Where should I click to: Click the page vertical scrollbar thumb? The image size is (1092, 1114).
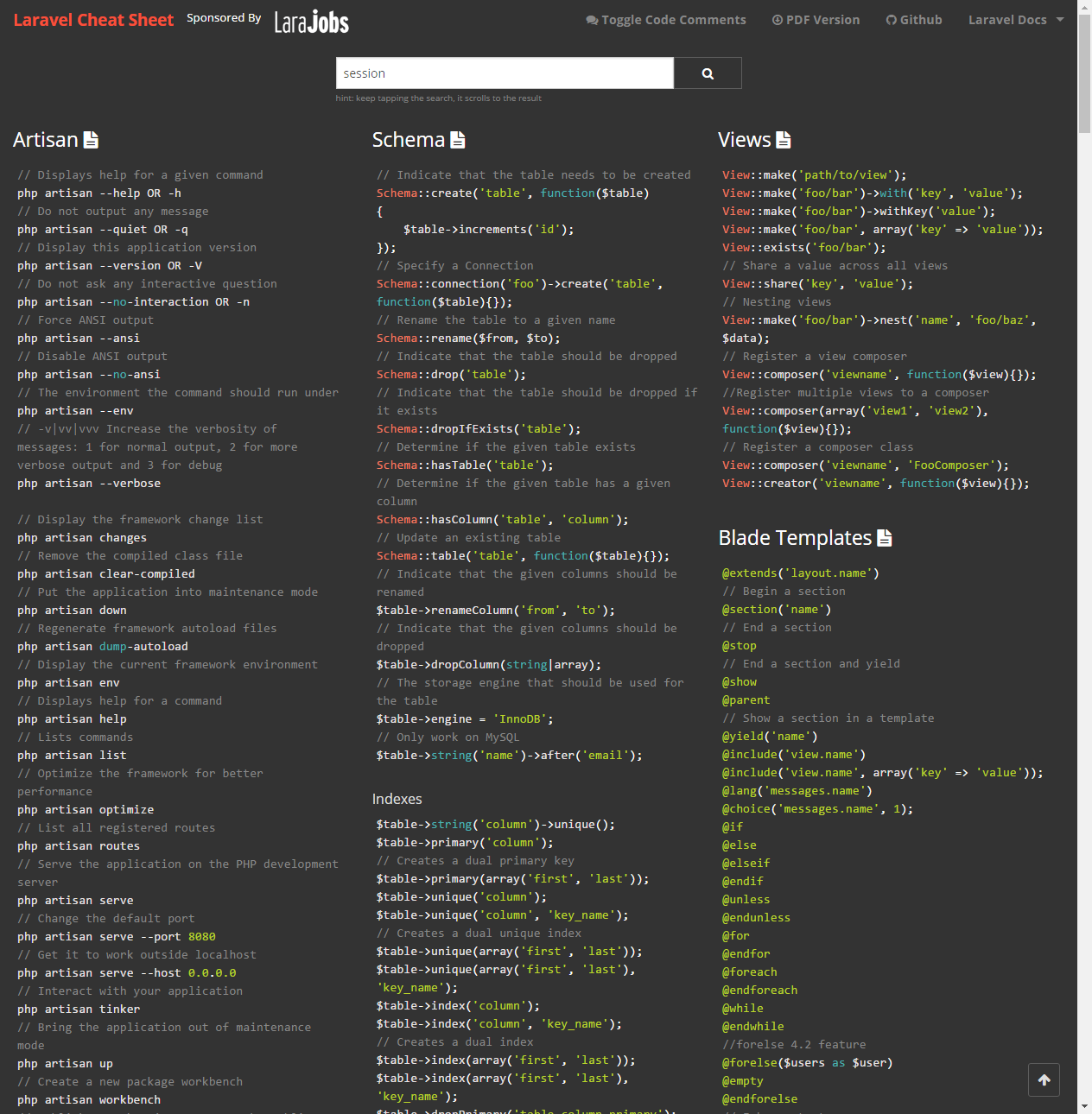click(1084, 75)
